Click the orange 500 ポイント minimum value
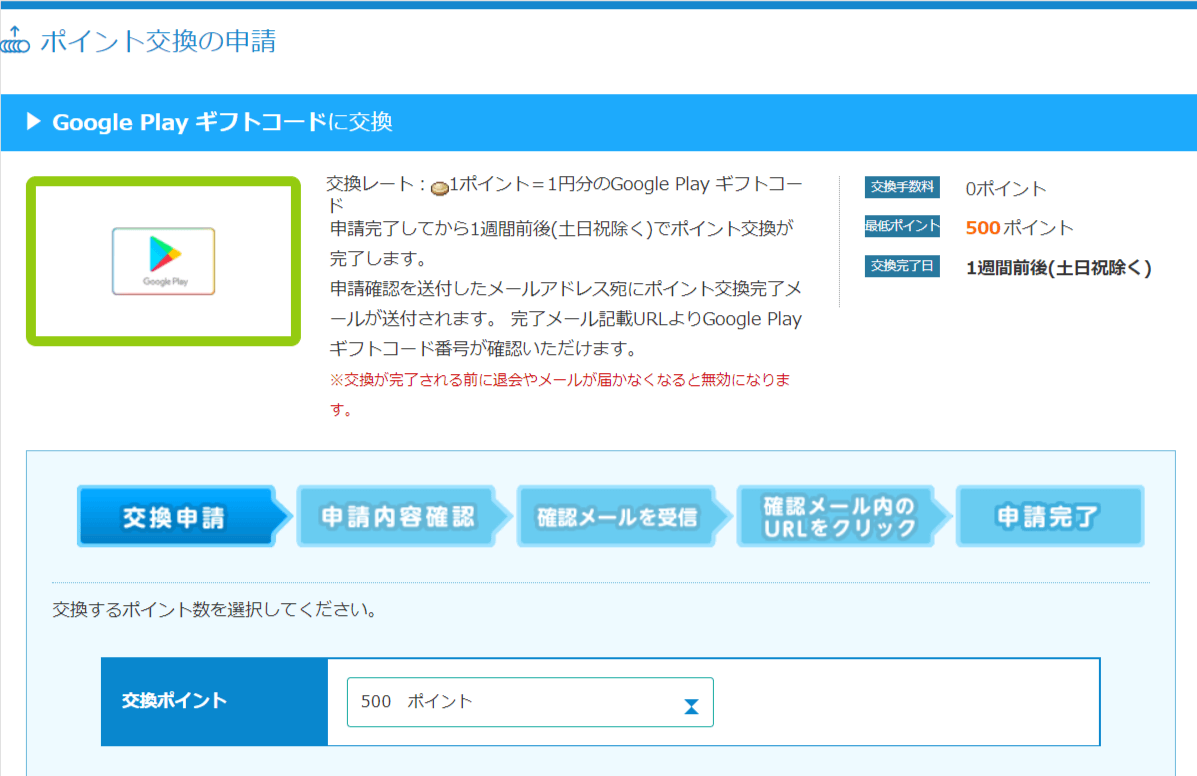This screenshot has width=1197, height=776. click(1019, 228)
